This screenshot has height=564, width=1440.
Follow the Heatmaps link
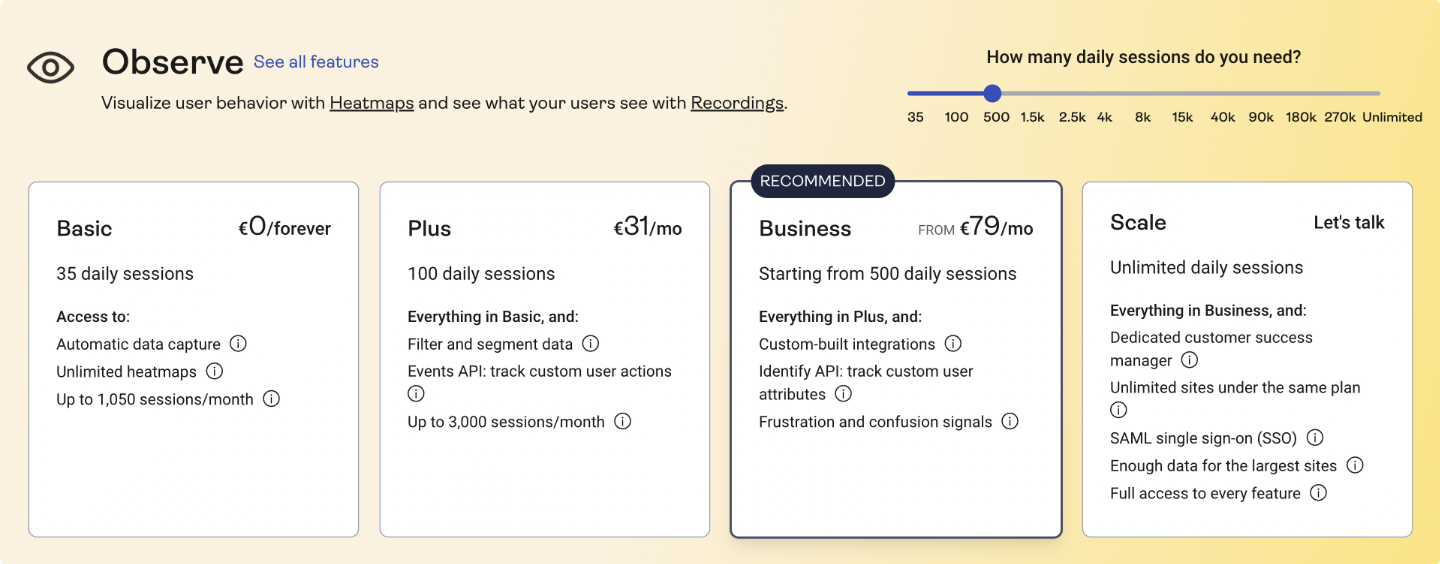point(371,103)
